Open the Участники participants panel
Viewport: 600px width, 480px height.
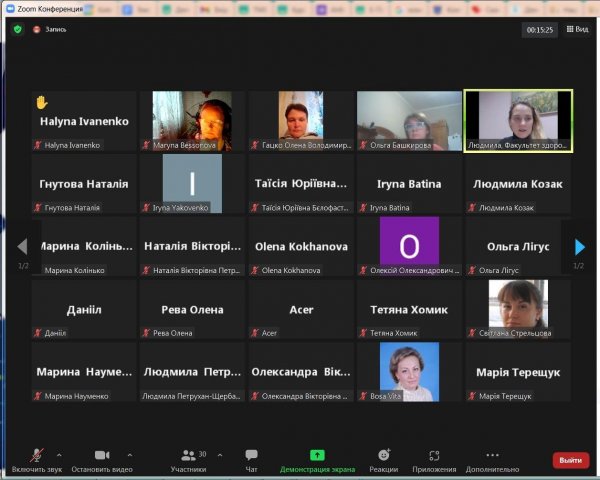(x=187, y=455)
